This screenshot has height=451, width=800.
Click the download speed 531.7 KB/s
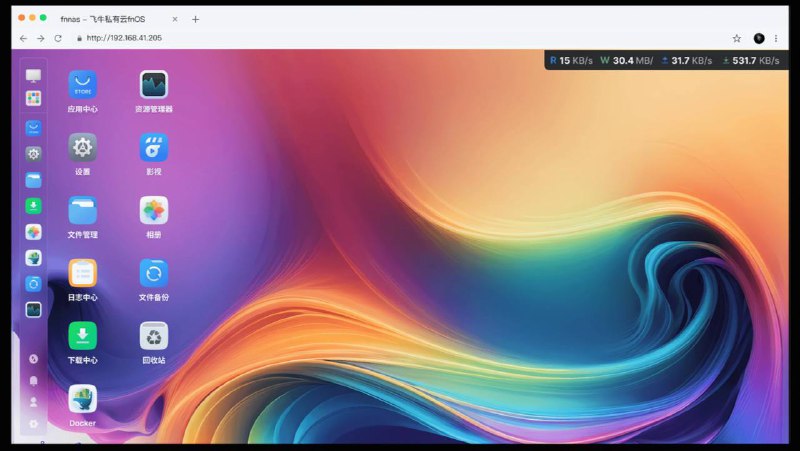[751, 61]
